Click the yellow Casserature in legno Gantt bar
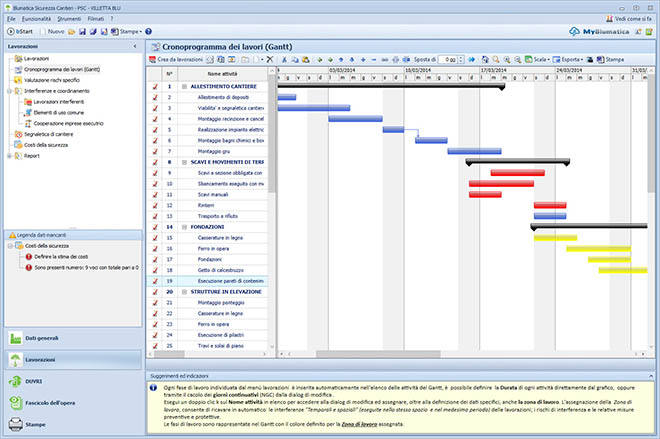The width and height of the screenshot is (660, 439). click(553, 238)
